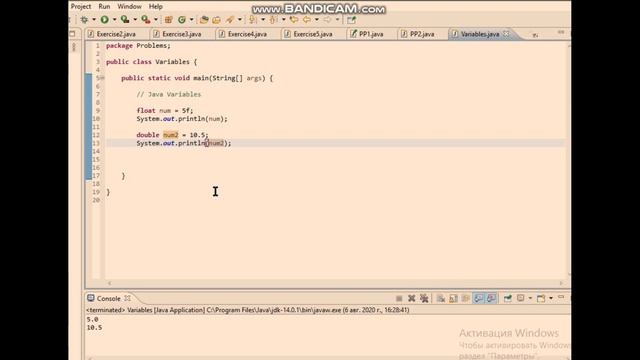The width and height of the screenshot is (640, 360).
Task: Minimize the editor area
Action: click(561, 32)
